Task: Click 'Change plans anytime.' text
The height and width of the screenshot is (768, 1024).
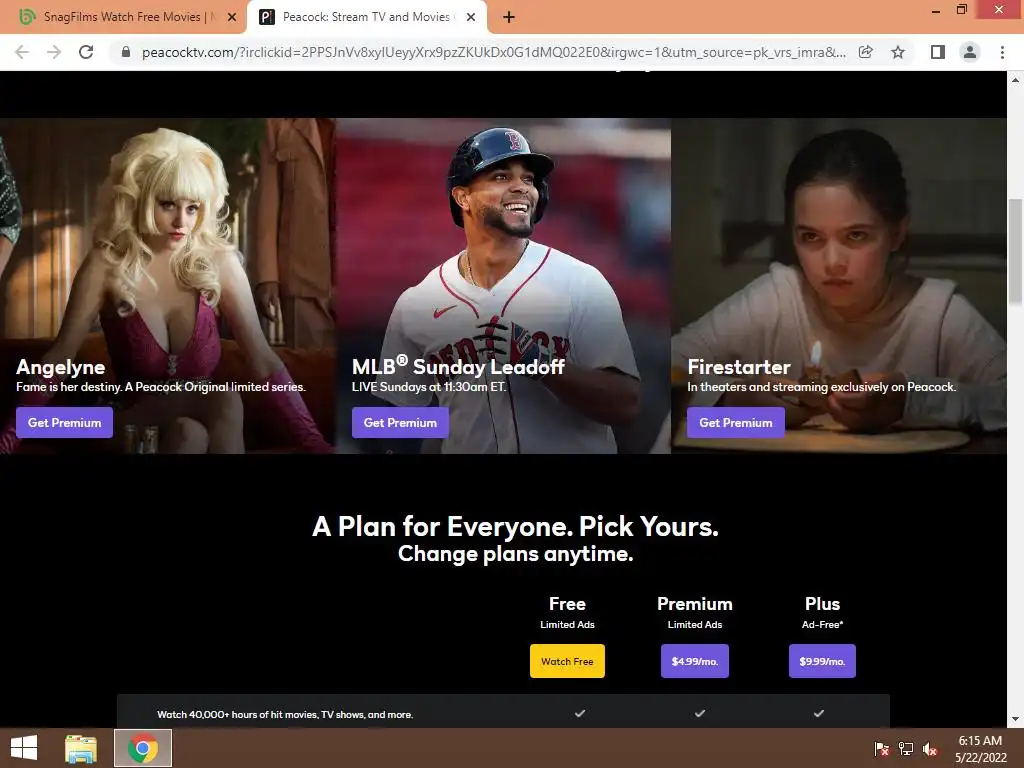Action: click(515, 554)
